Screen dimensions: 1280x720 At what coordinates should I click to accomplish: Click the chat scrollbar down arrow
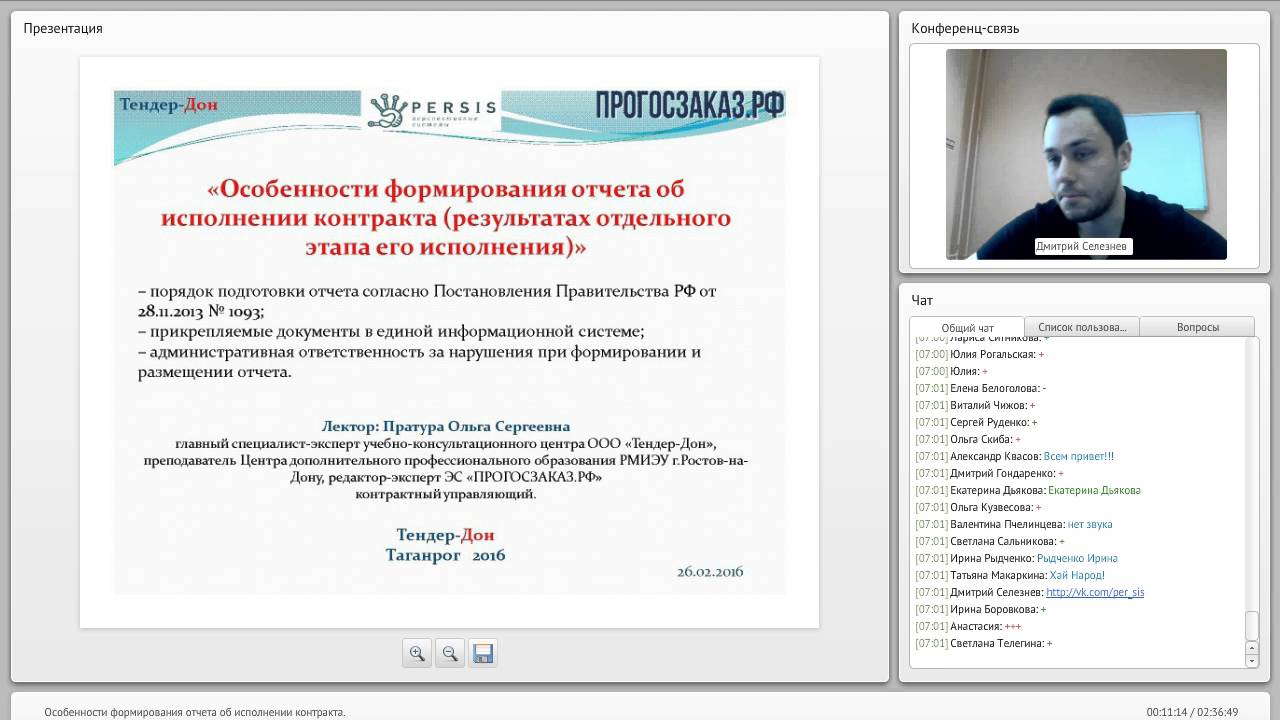(1252, 661)
